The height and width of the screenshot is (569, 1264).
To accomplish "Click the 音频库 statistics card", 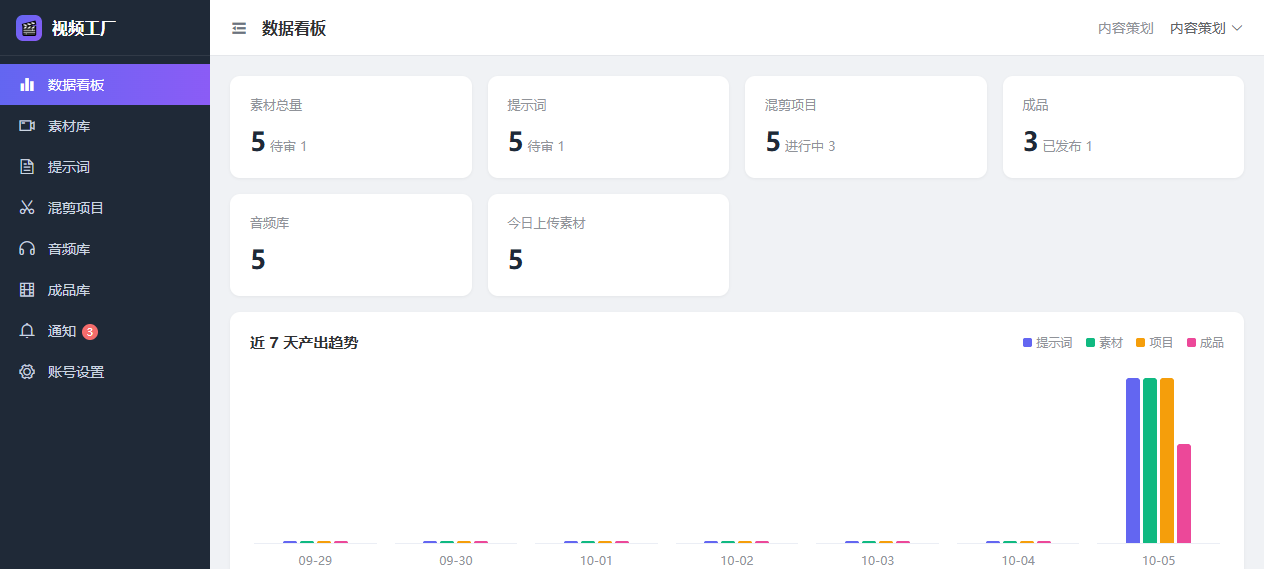I will [x=351, y=245].
